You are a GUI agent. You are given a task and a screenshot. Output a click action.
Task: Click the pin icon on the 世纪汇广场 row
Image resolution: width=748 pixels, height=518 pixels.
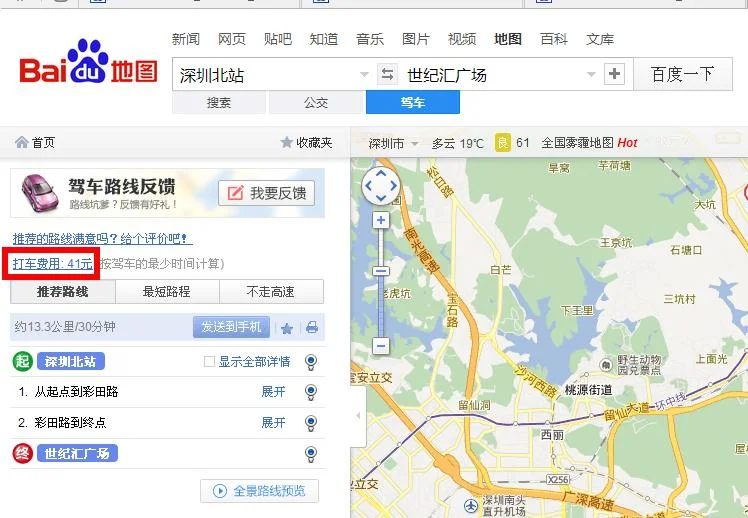click(311, 453)
